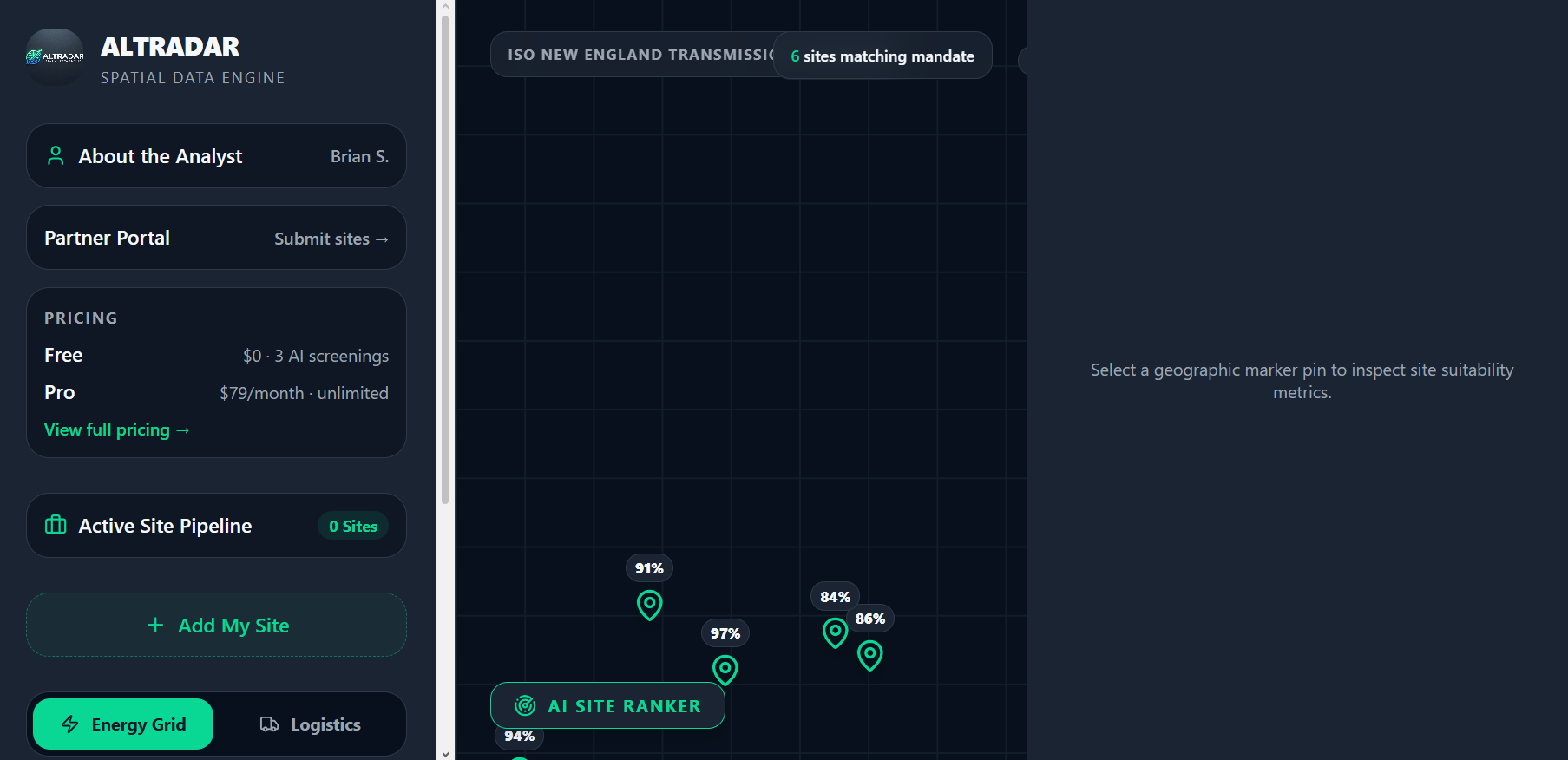Select the 86% map marker pin
The width and height of the screenshot is (1568, 760).
869,655
